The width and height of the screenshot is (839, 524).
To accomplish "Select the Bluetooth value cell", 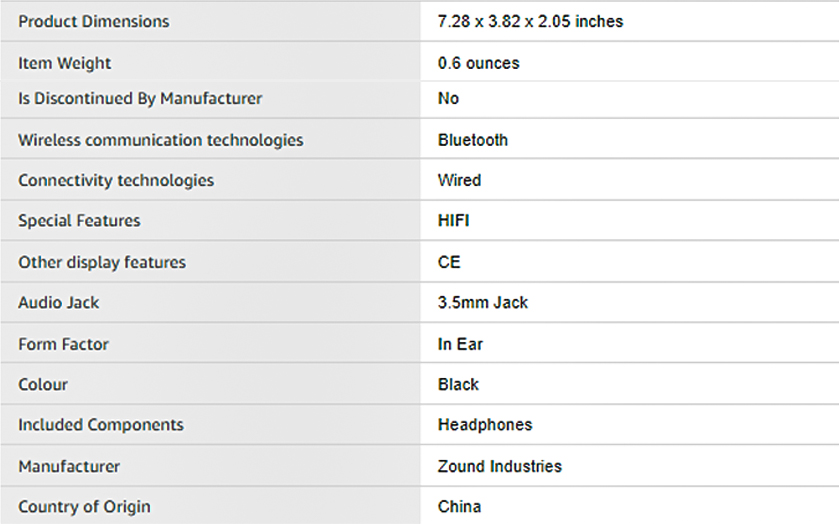I will click(x=473, y=140).
